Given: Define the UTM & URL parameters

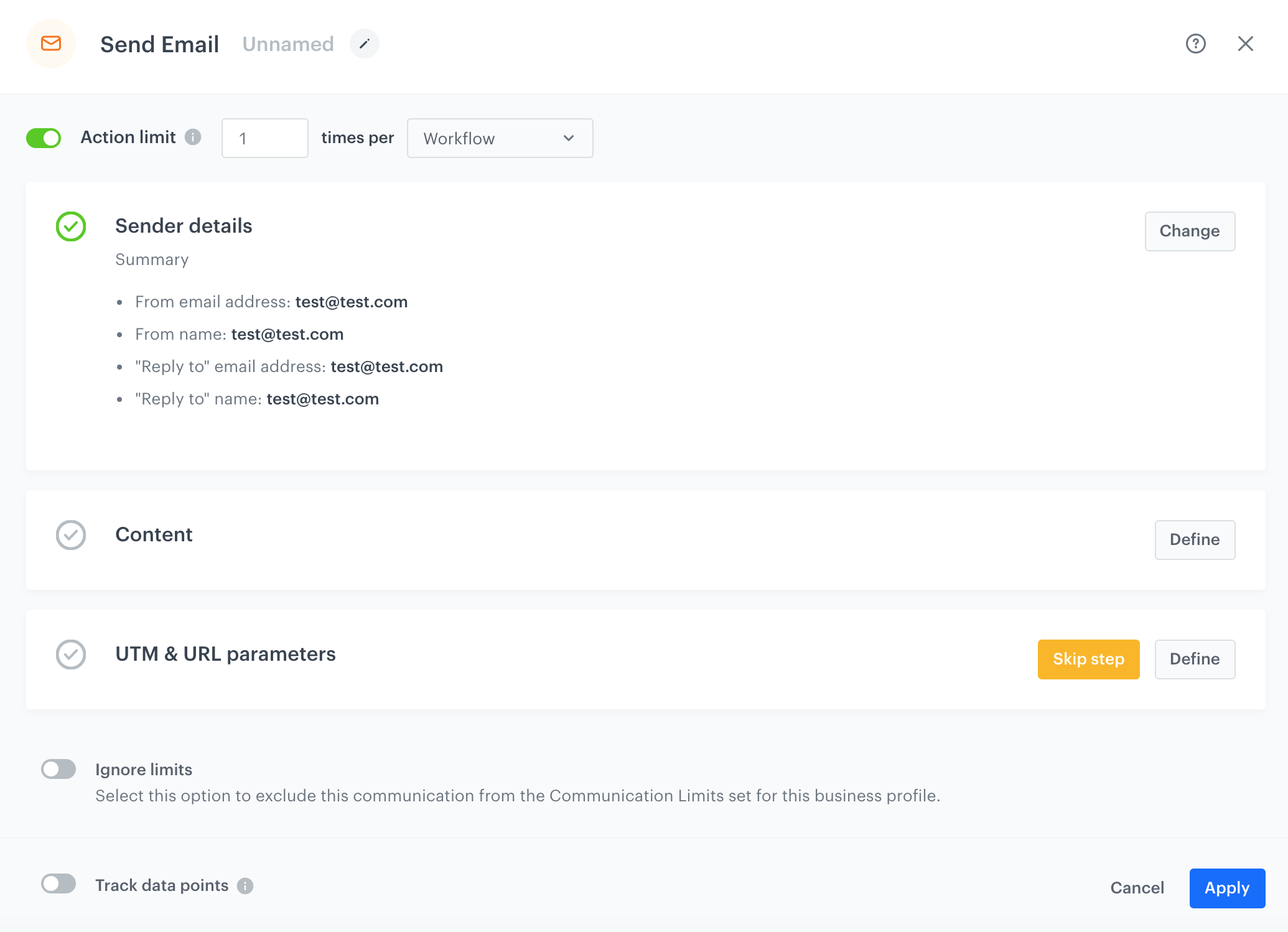Looking at the screenshot, I should point(1194,659).
